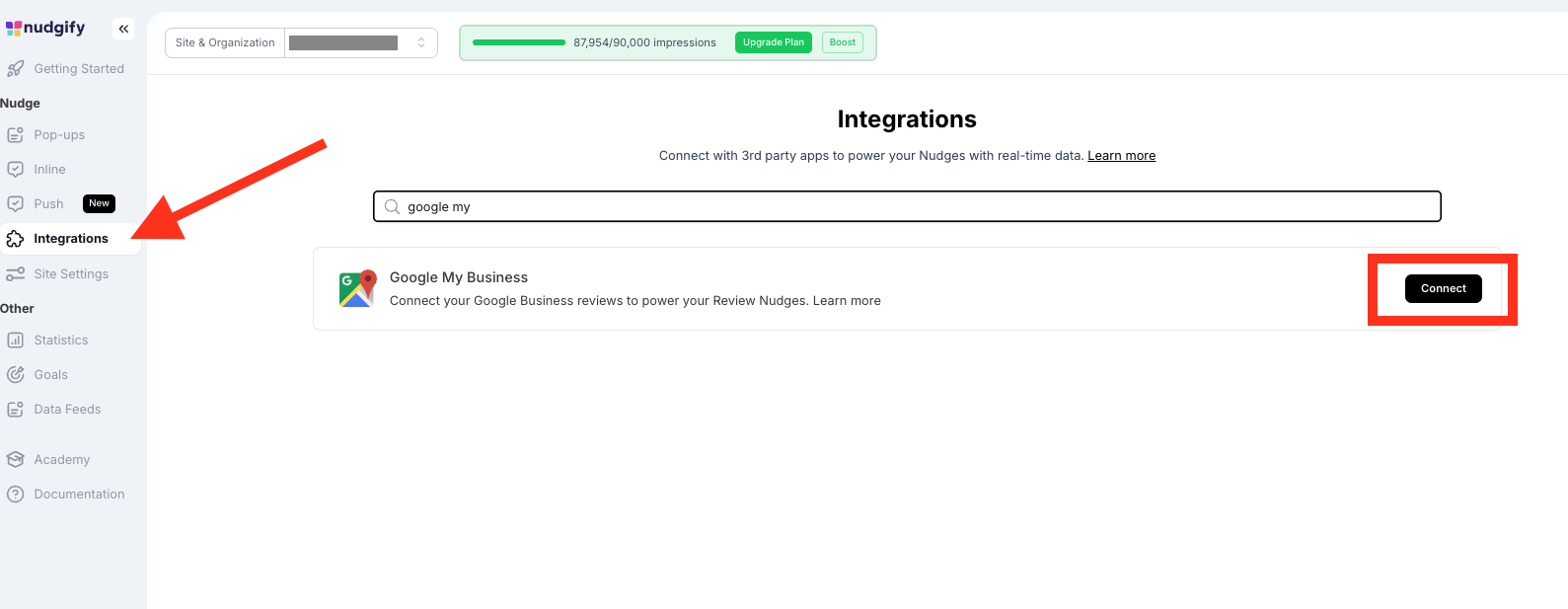The height and width of the screenshot is (609, 1568).
Task: Click the Google My Business maps logo
Action: (357, 288)
